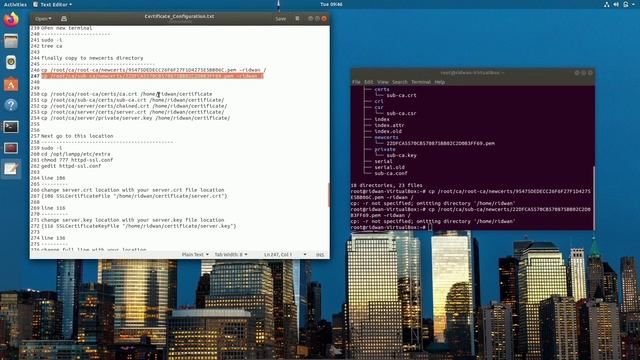The width and height of the screenshot is (640, 360).
Task: Minimize the Terminal window
Action: tap(577, 73)
